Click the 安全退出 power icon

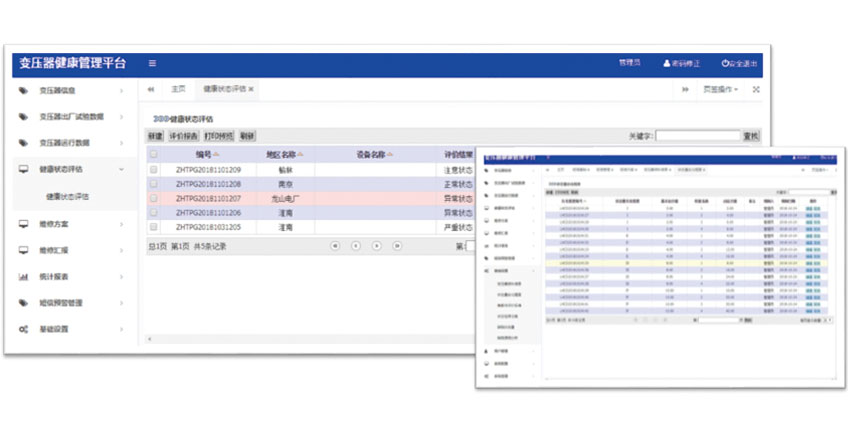tap(725, 64)
